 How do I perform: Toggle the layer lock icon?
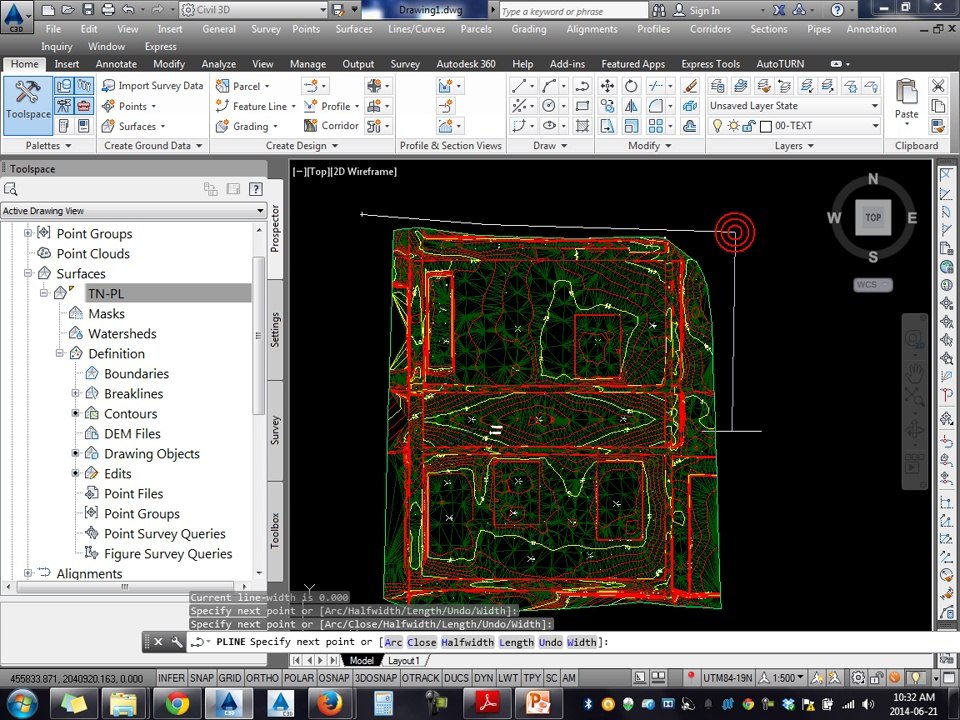click(749, 126)
